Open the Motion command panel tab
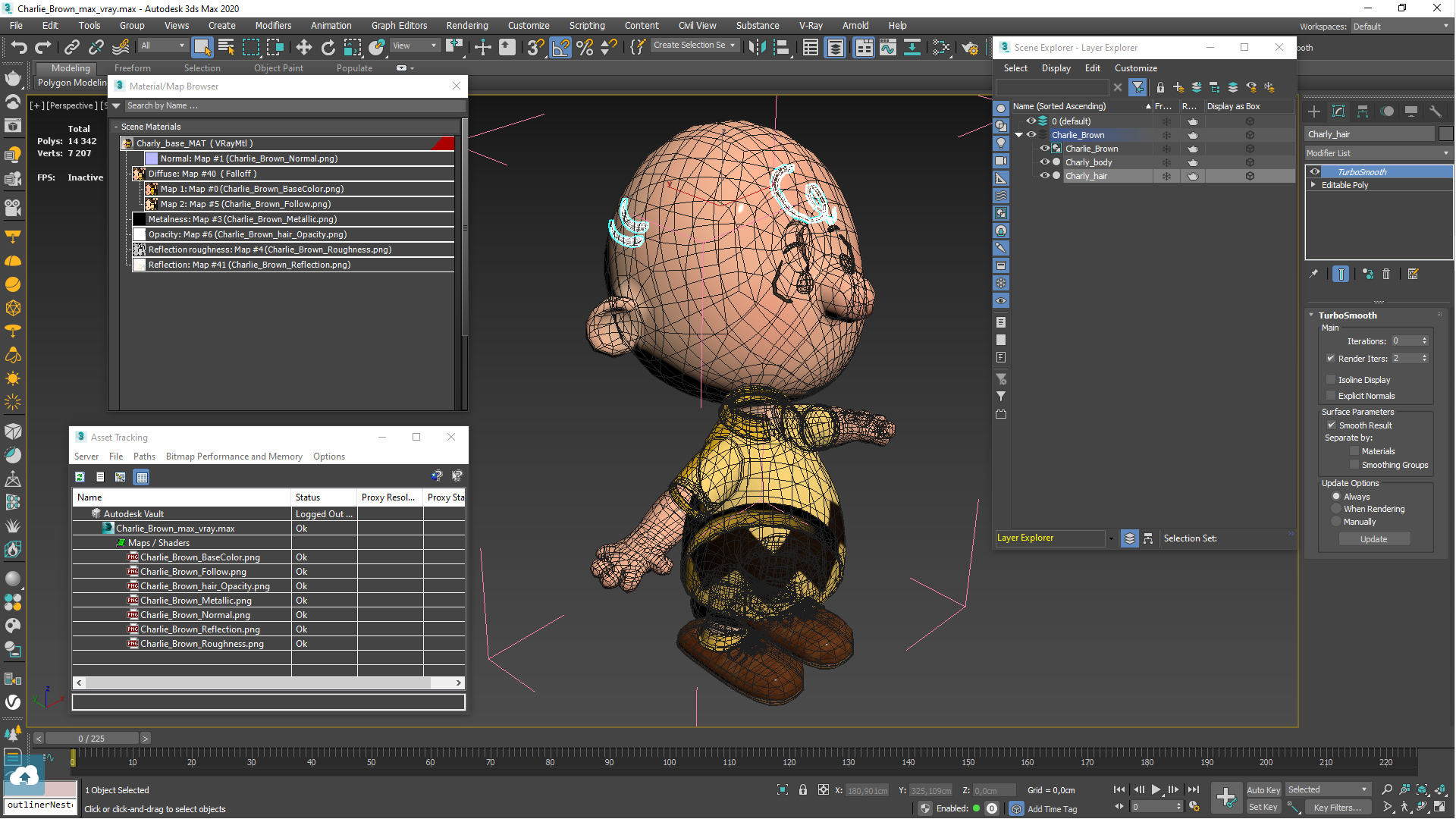This screenshot has width=1456, height=819. pyautogui.click(x=1387, y=111)
